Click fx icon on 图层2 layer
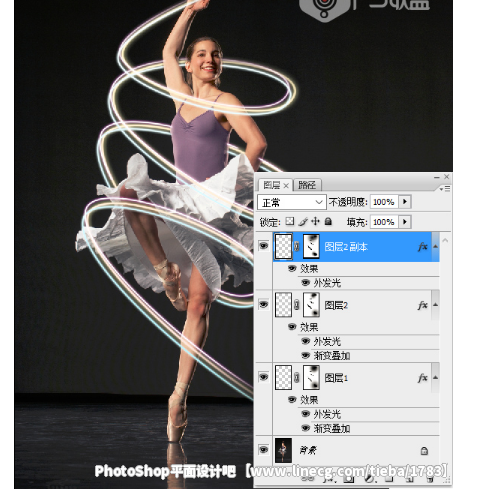The image size is (503, 490). coord(423,305)
